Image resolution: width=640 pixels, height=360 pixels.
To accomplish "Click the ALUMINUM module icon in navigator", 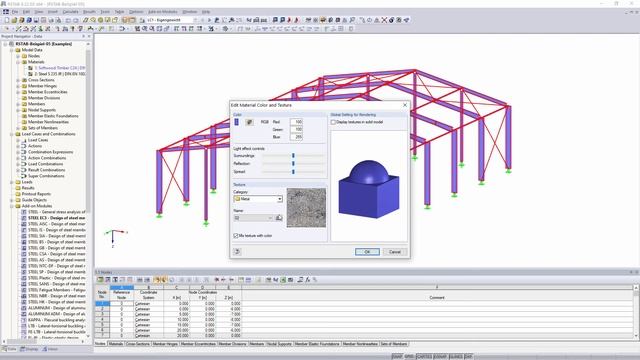I will 24,308.
